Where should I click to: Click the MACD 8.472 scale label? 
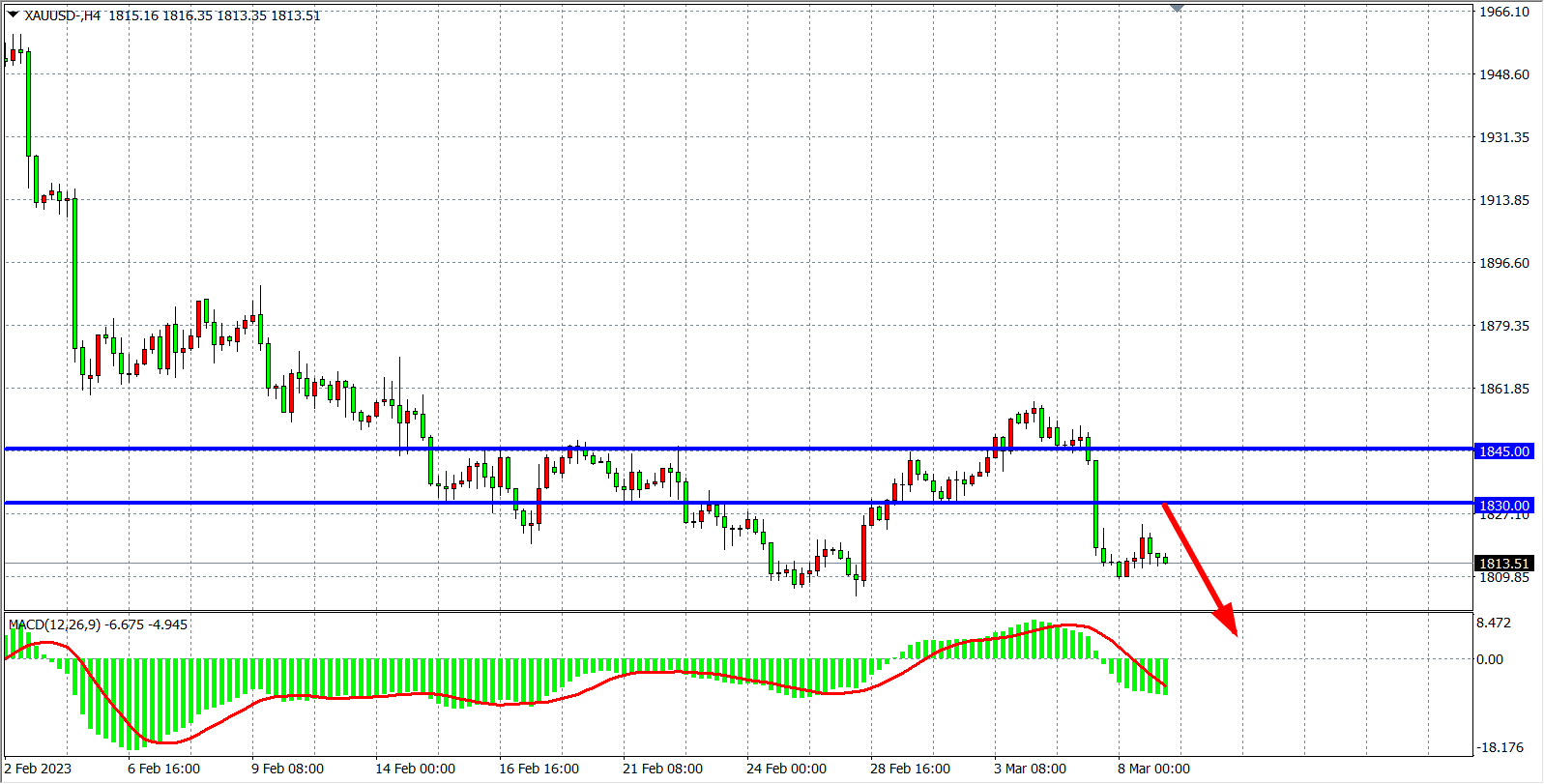pos(1494,623)
